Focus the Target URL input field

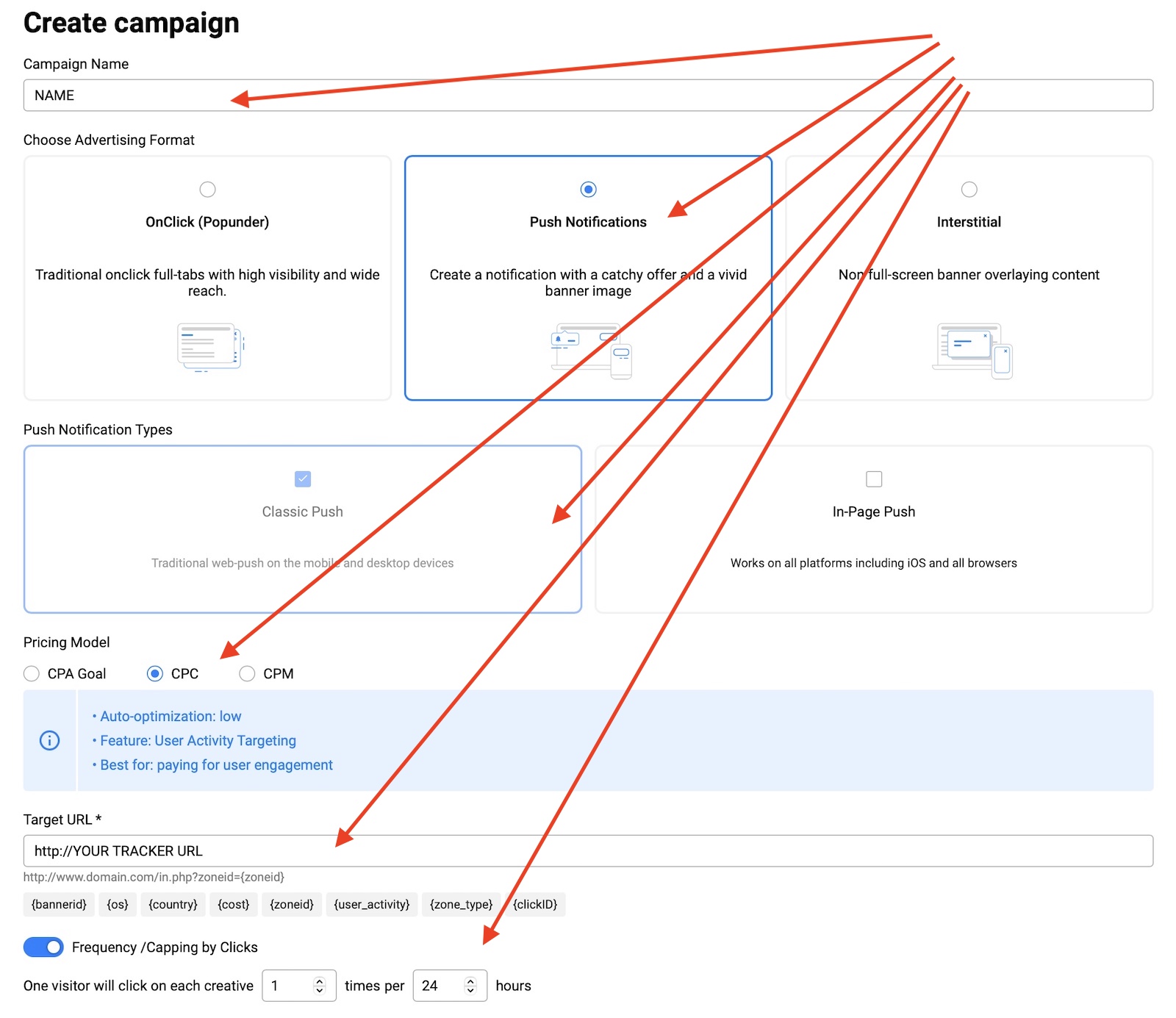588,851
